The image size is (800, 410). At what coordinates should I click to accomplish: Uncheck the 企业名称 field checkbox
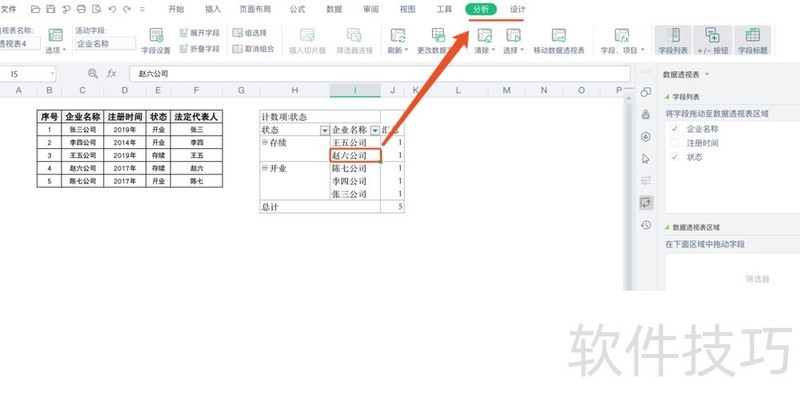674,129
